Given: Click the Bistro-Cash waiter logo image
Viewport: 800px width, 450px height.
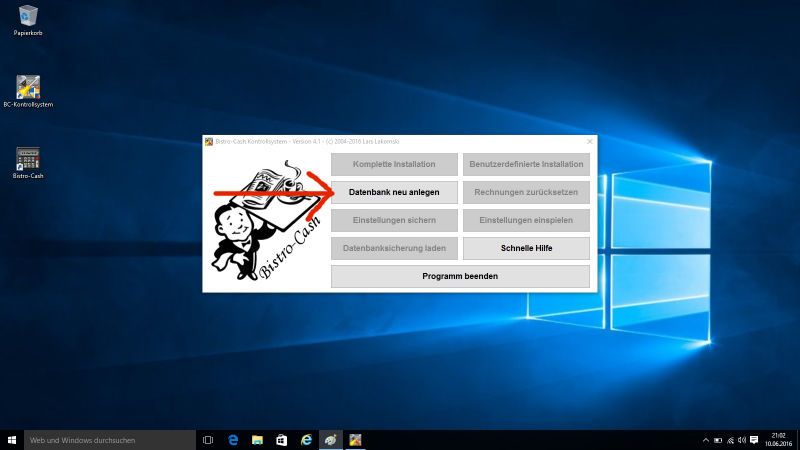Looking at the screenshot, I should click(266, 220).
